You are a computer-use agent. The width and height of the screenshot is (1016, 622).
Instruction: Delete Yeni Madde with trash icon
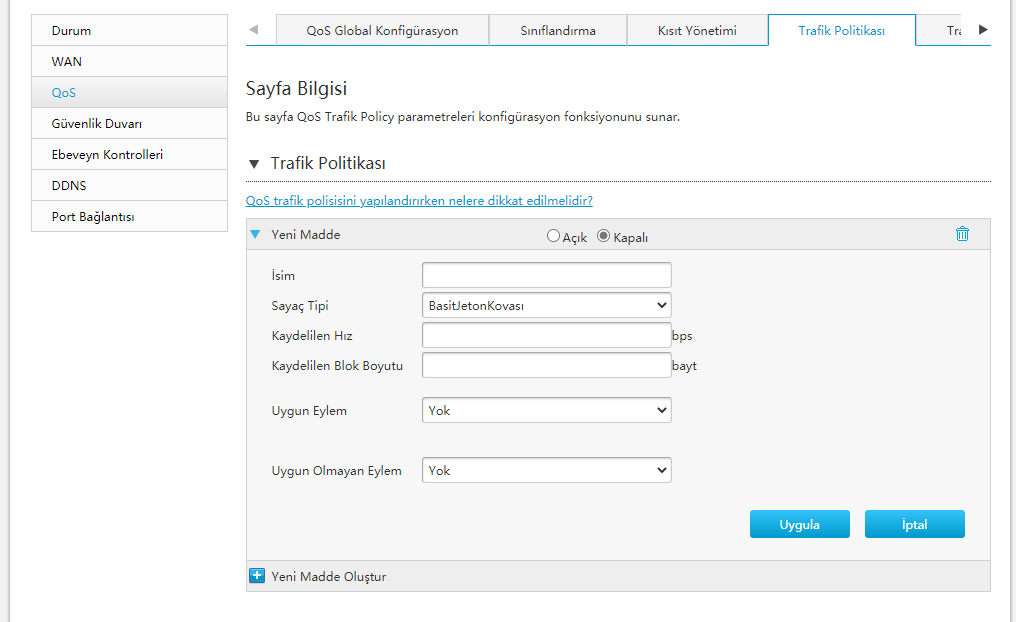pos(962,234)
